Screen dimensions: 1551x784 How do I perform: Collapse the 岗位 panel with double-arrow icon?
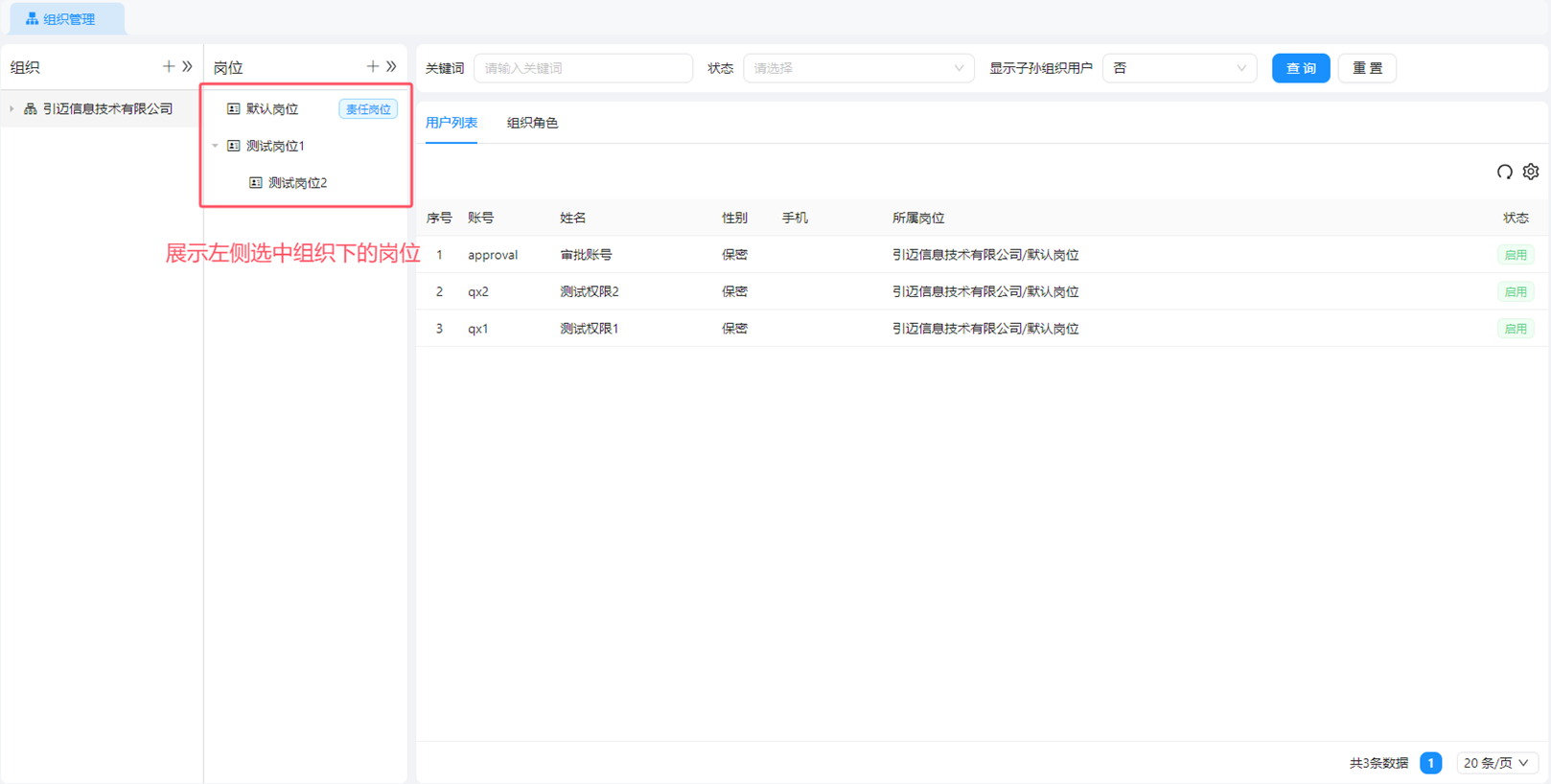(391, 66)
